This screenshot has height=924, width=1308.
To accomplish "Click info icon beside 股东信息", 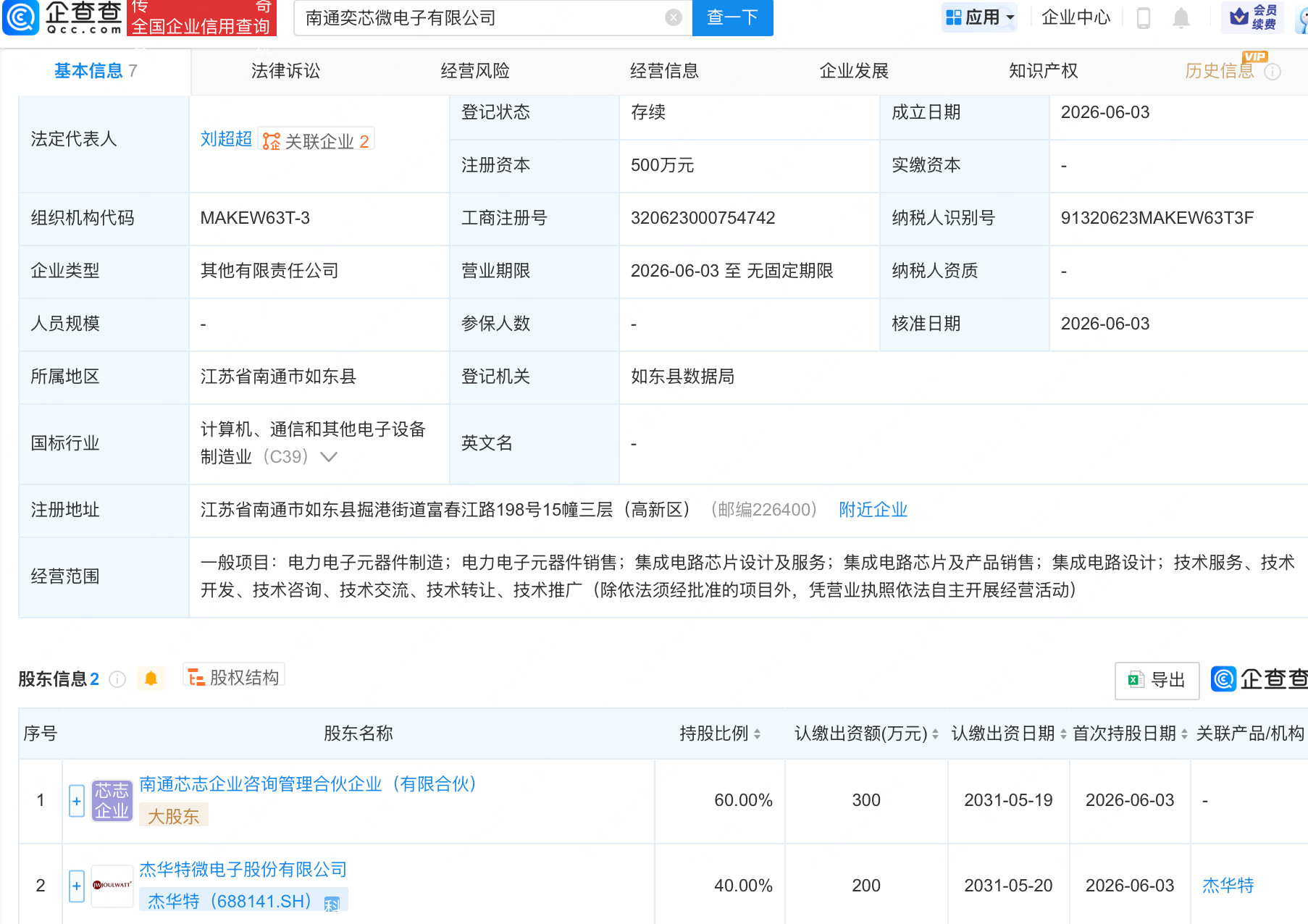I will (x=117, y=679).
